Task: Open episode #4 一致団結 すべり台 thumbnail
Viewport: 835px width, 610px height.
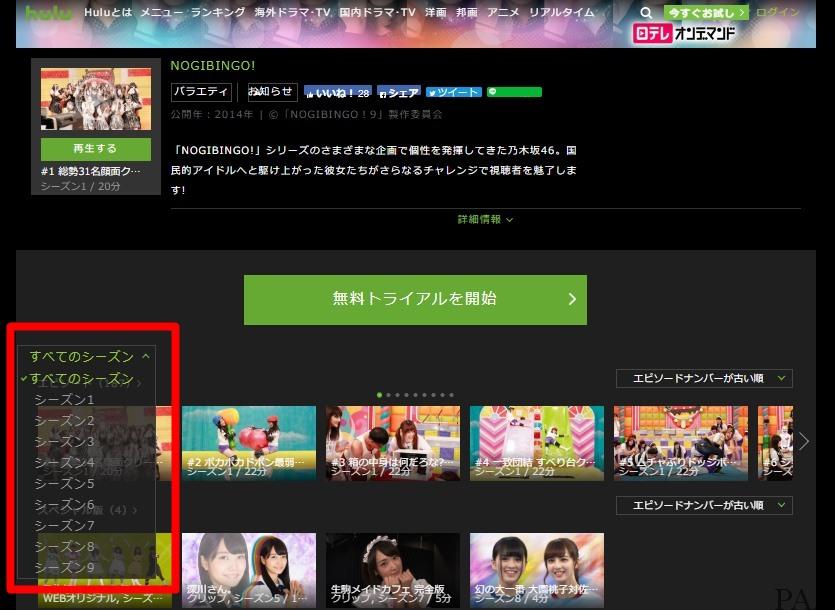Action: pos(537,443)
